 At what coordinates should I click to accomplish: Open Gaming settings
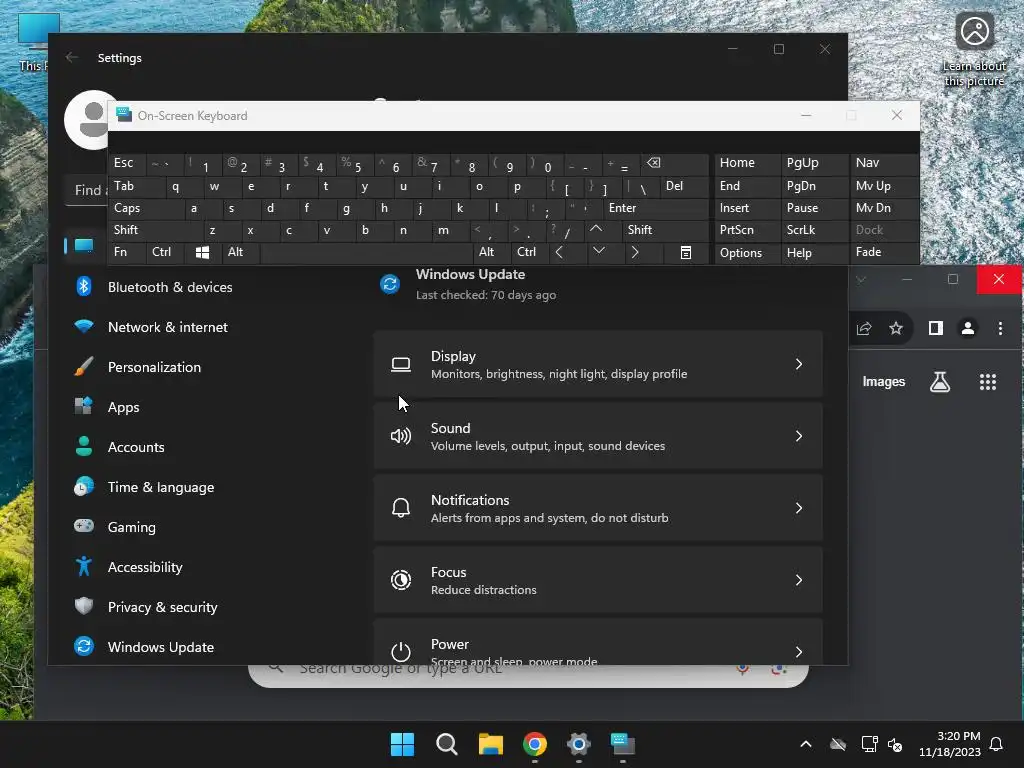tap(131, 527)
